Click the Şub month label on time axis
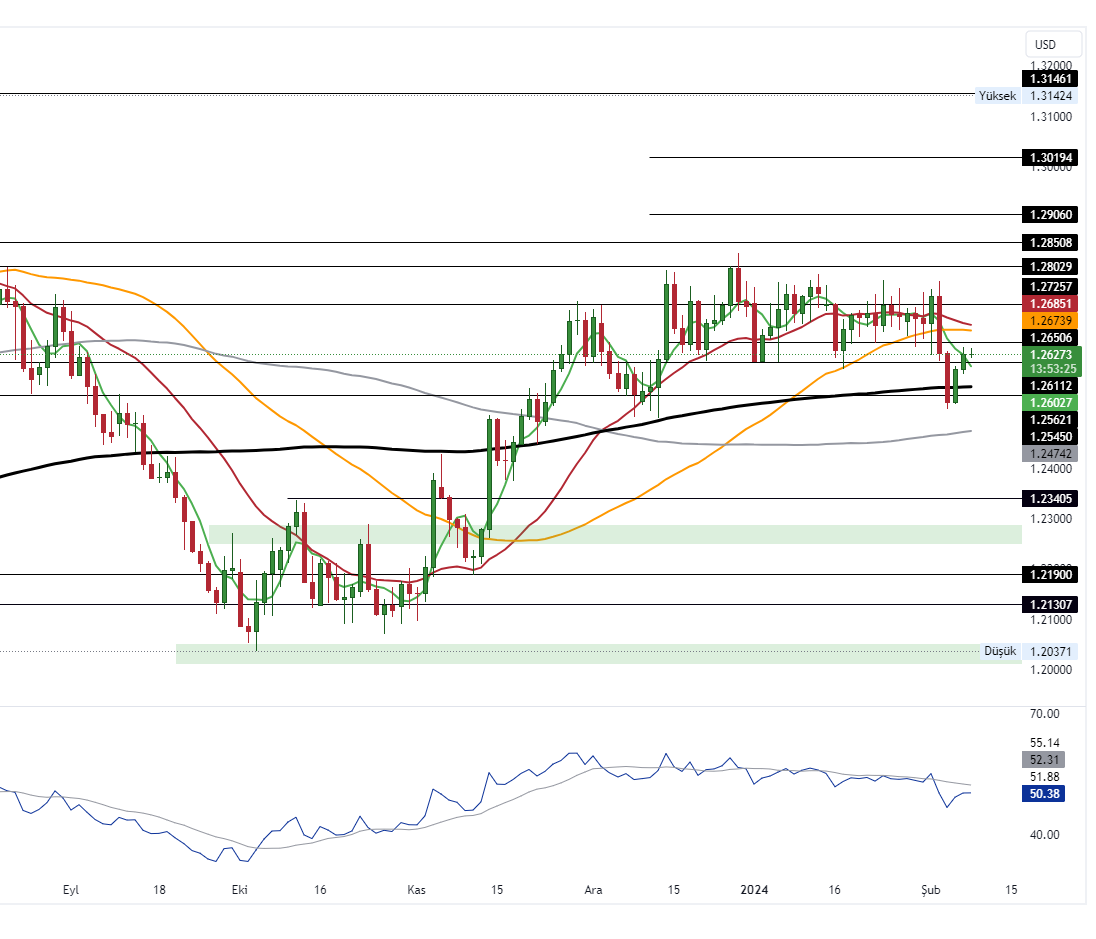This screenshot has width=1096, height=939. pos(932,889)
